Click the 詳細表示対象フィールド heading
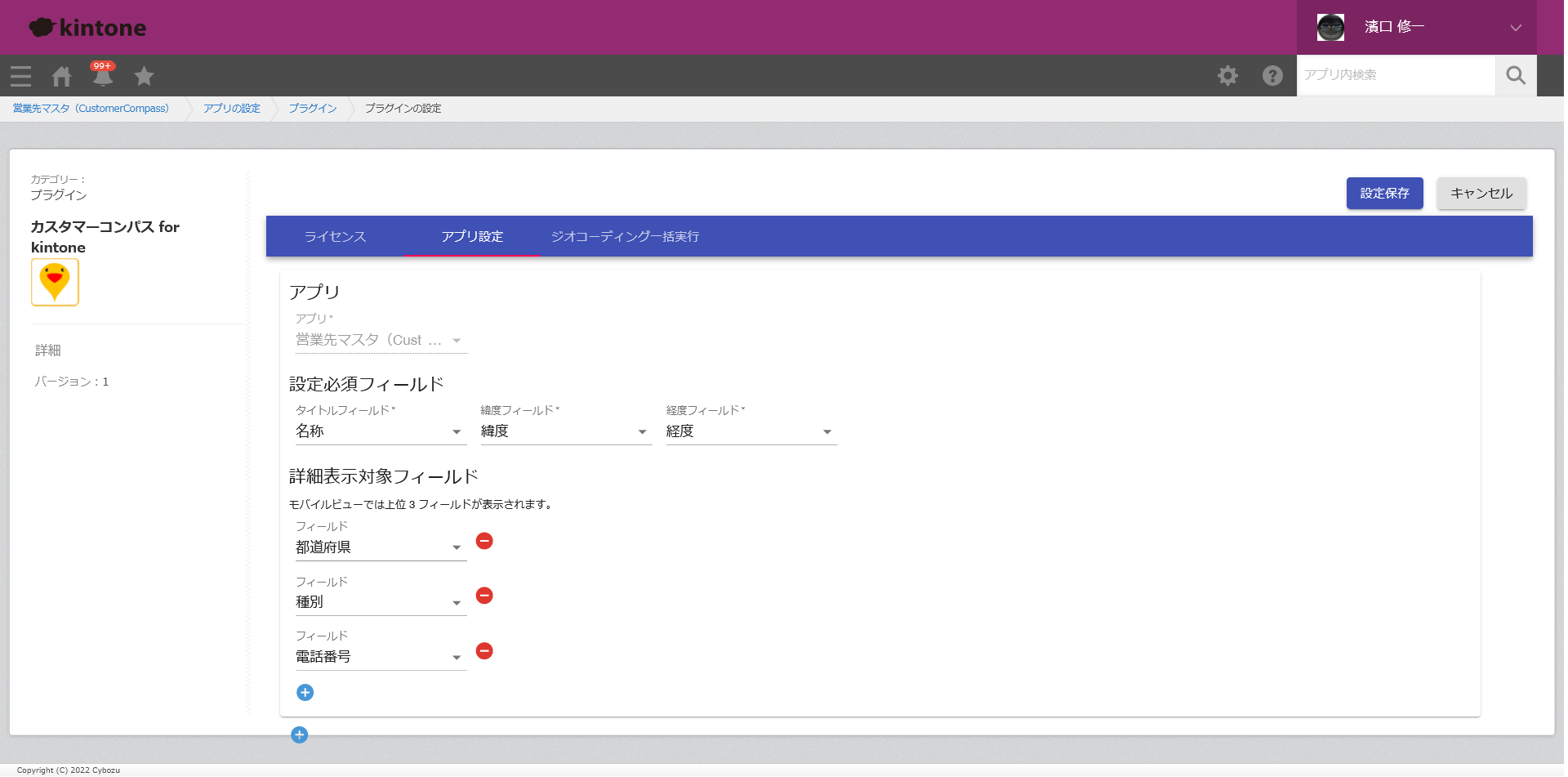 pyautogui.click(x=384, y=476)
